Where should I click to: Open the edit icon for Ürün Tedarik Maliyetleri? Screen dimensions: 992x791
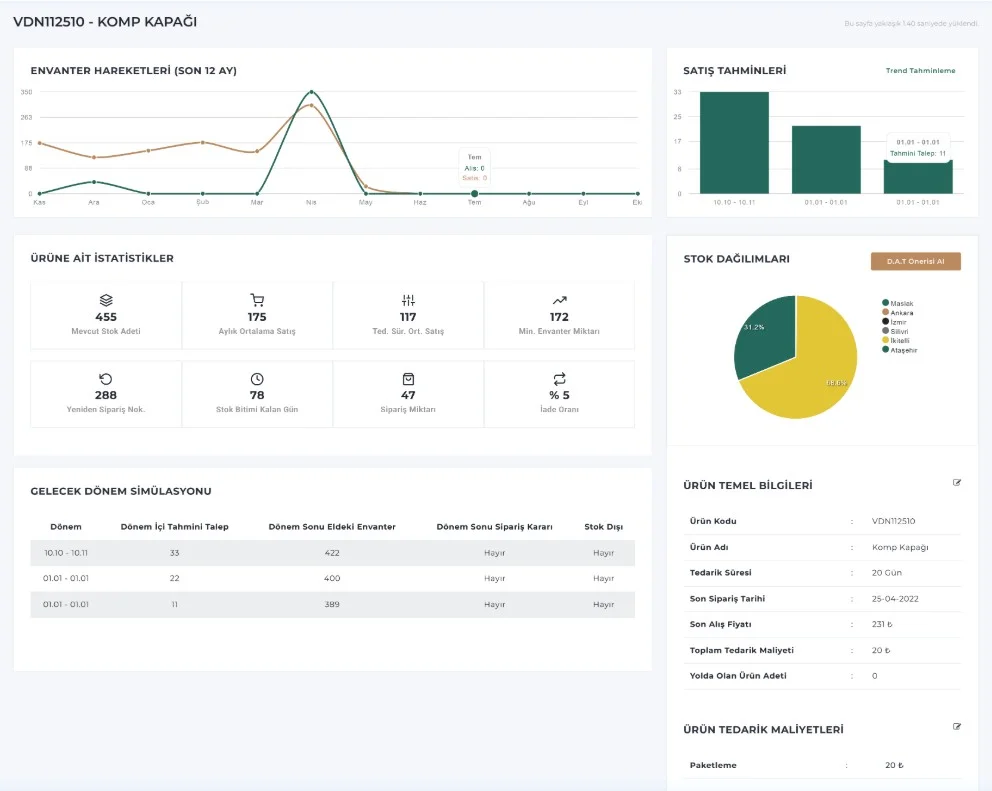tap(957, 727)
